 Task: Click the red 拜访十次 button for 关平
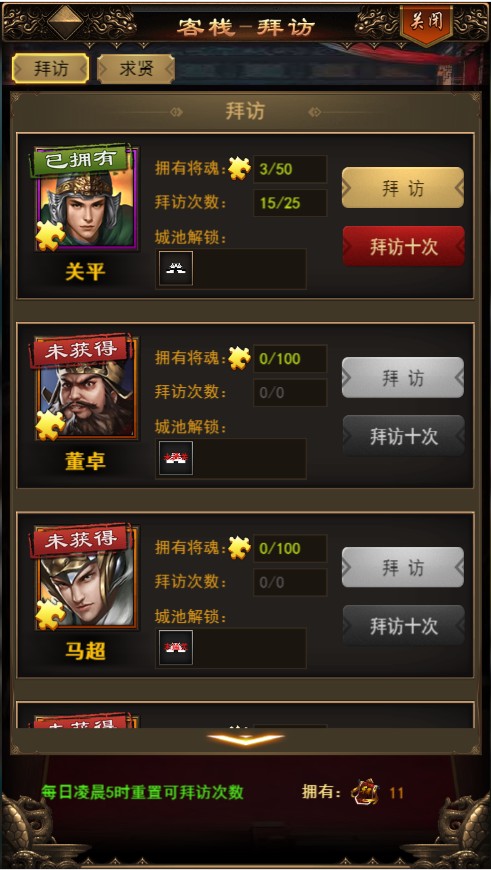pos(403,246)
